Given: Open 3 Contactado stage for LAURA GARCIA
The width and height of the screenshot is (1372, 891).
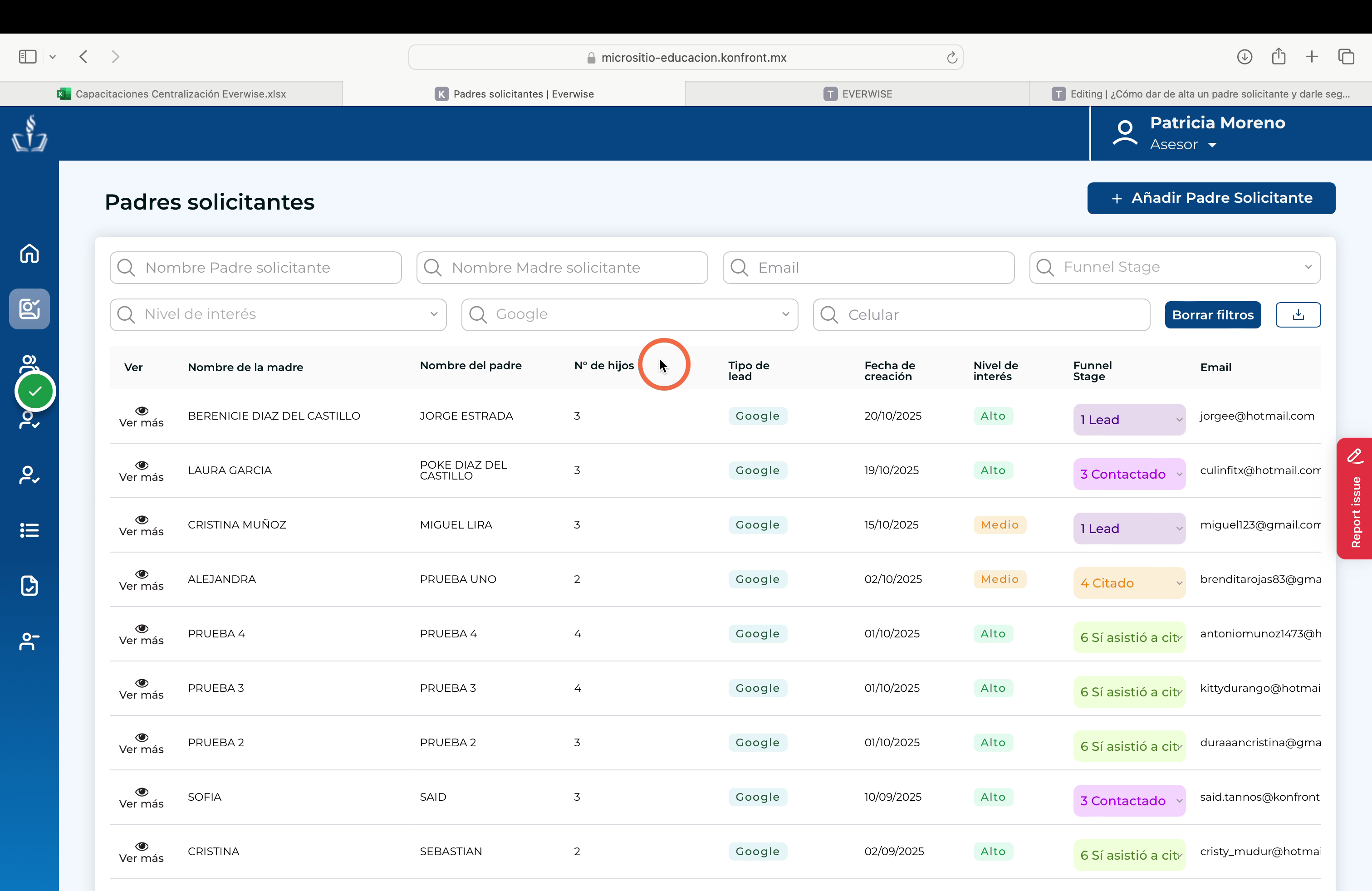Looking at the screenshot, I should click(1129, 474).
